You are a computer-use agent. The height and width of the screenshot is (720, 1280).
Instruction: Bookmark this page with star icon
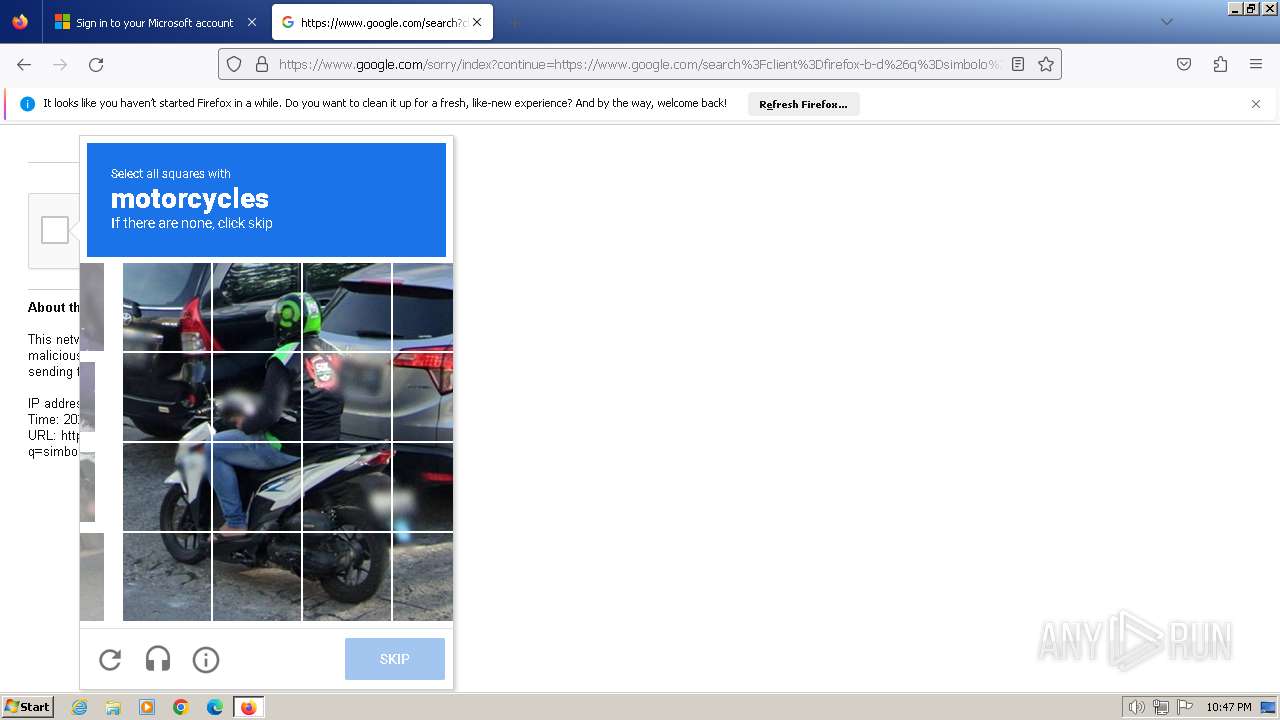tap(1046, 64)
